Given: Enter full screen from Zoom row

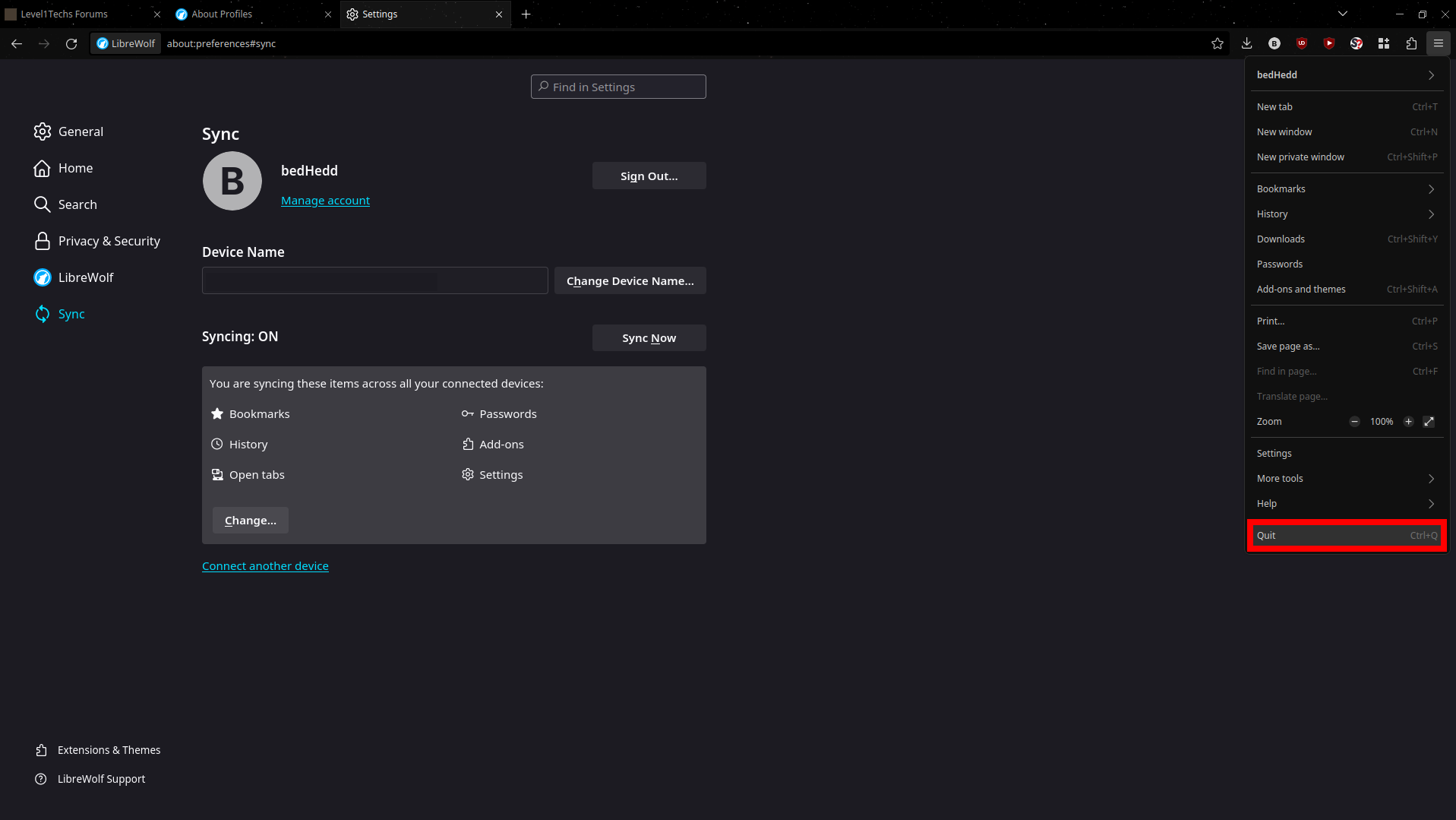Looking at the screenshot, I should pyautogui.click(x=1429, y=422).
